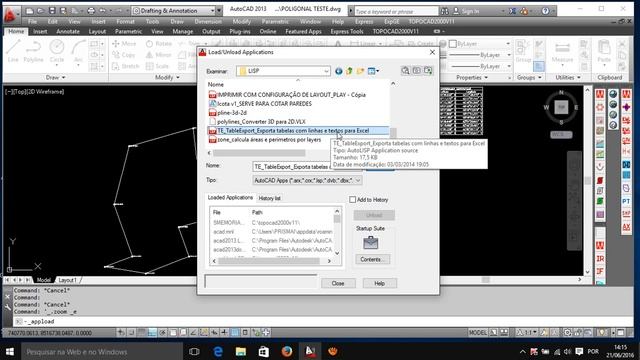Open the AutoCAD application menu logo
The width and height of the screenshot is (640, 360).
coord(11,15)
